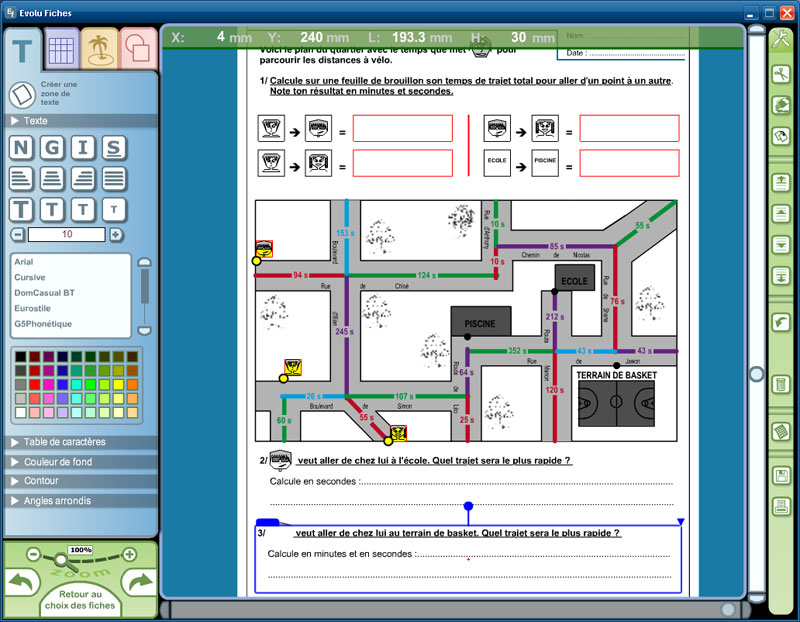800x622 pixels.
Task: Toggle bold G text style
Action: [52, 148]
